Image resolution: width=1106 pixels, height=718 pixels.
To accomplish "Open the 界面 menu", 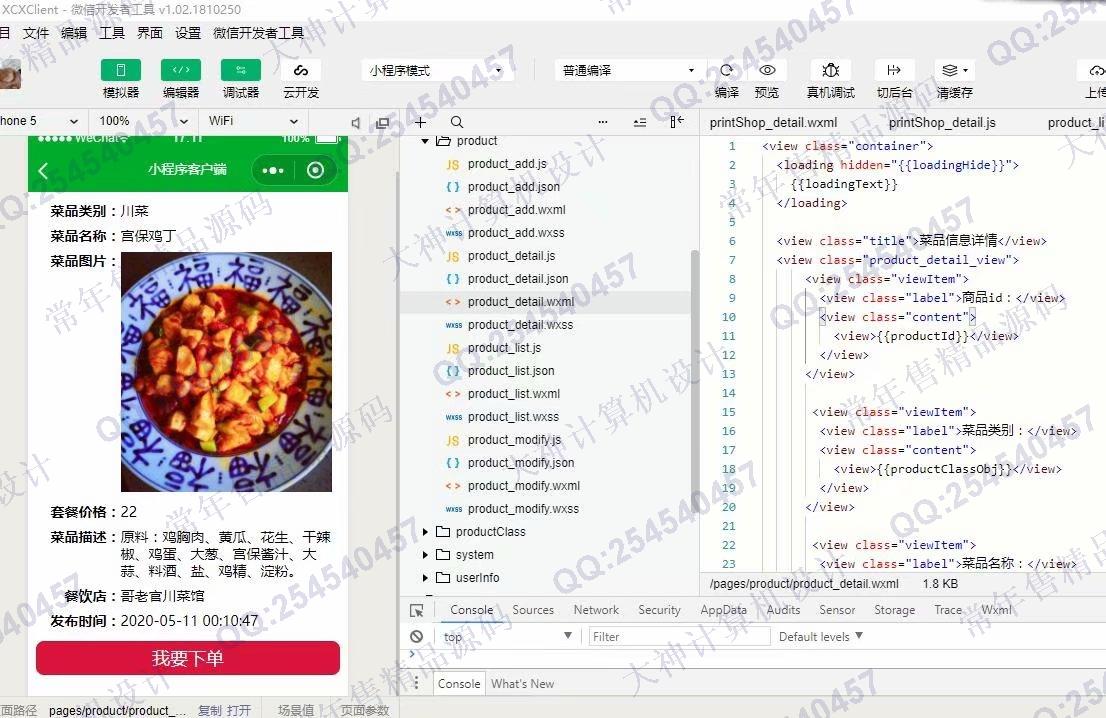I will (x=150, y=33).
